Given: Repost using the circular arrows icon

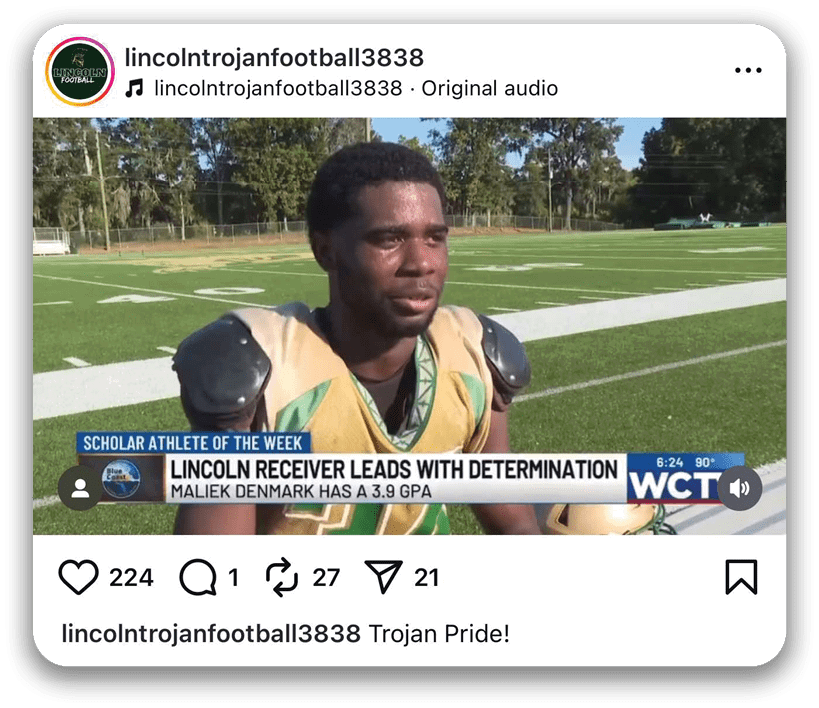Looking at the screenshot, I should tap(282, 577).
